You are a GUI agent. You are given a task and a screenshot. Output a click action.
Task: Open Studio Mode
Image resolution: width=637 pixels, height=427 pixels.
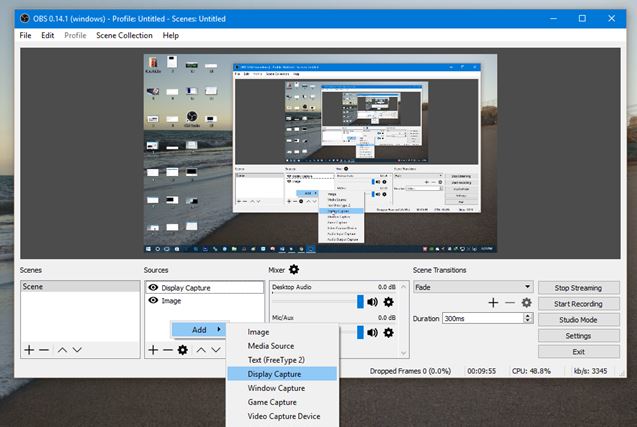click(x=578, y=320)
